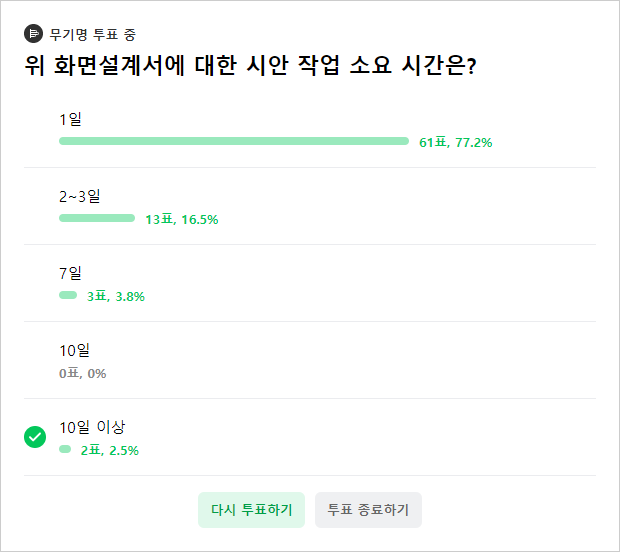Select the 1일 poll option
Screen dimensions: 620x552
click(x=70, y=119)
